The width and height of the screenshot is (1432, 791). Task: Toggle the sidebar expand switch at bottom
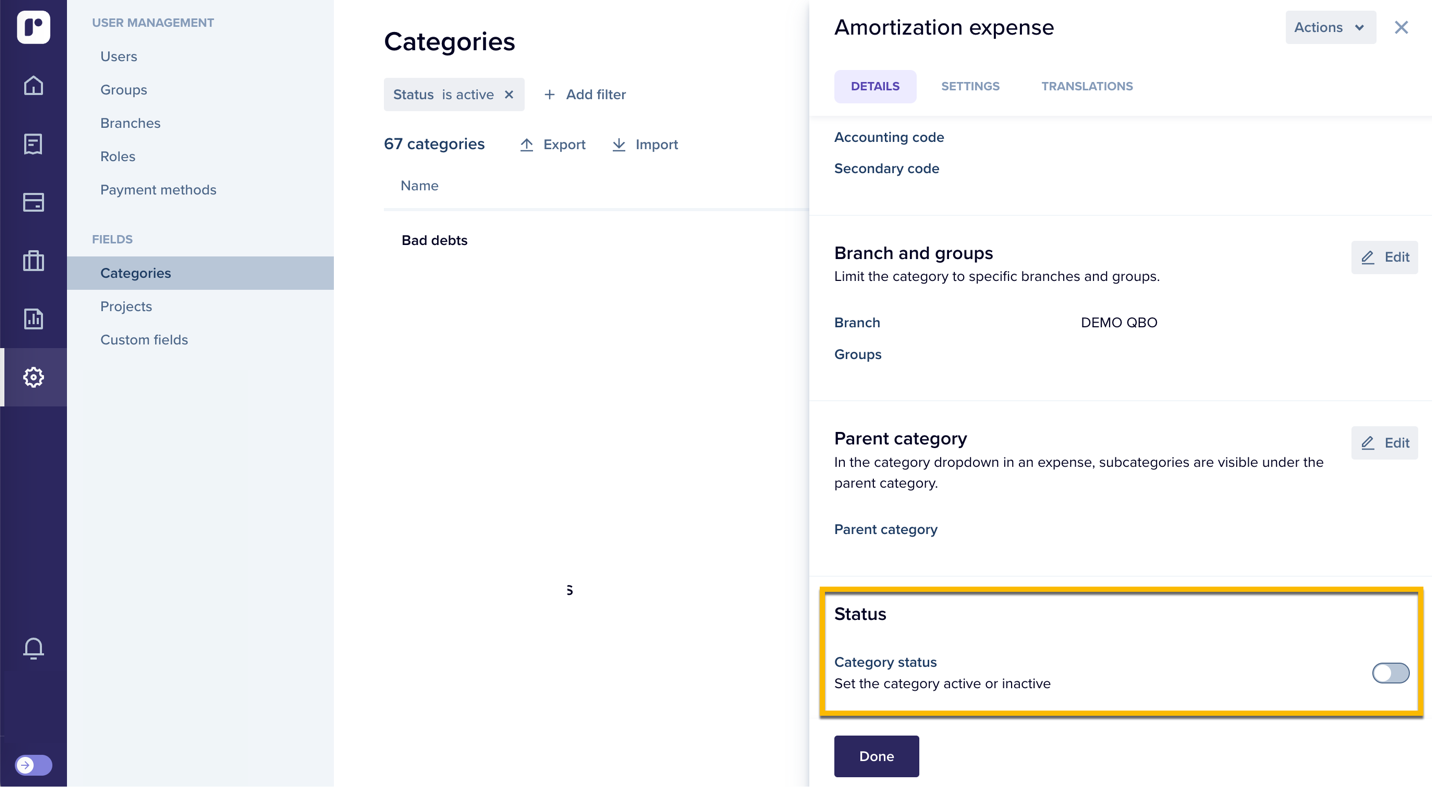[33, 765]
